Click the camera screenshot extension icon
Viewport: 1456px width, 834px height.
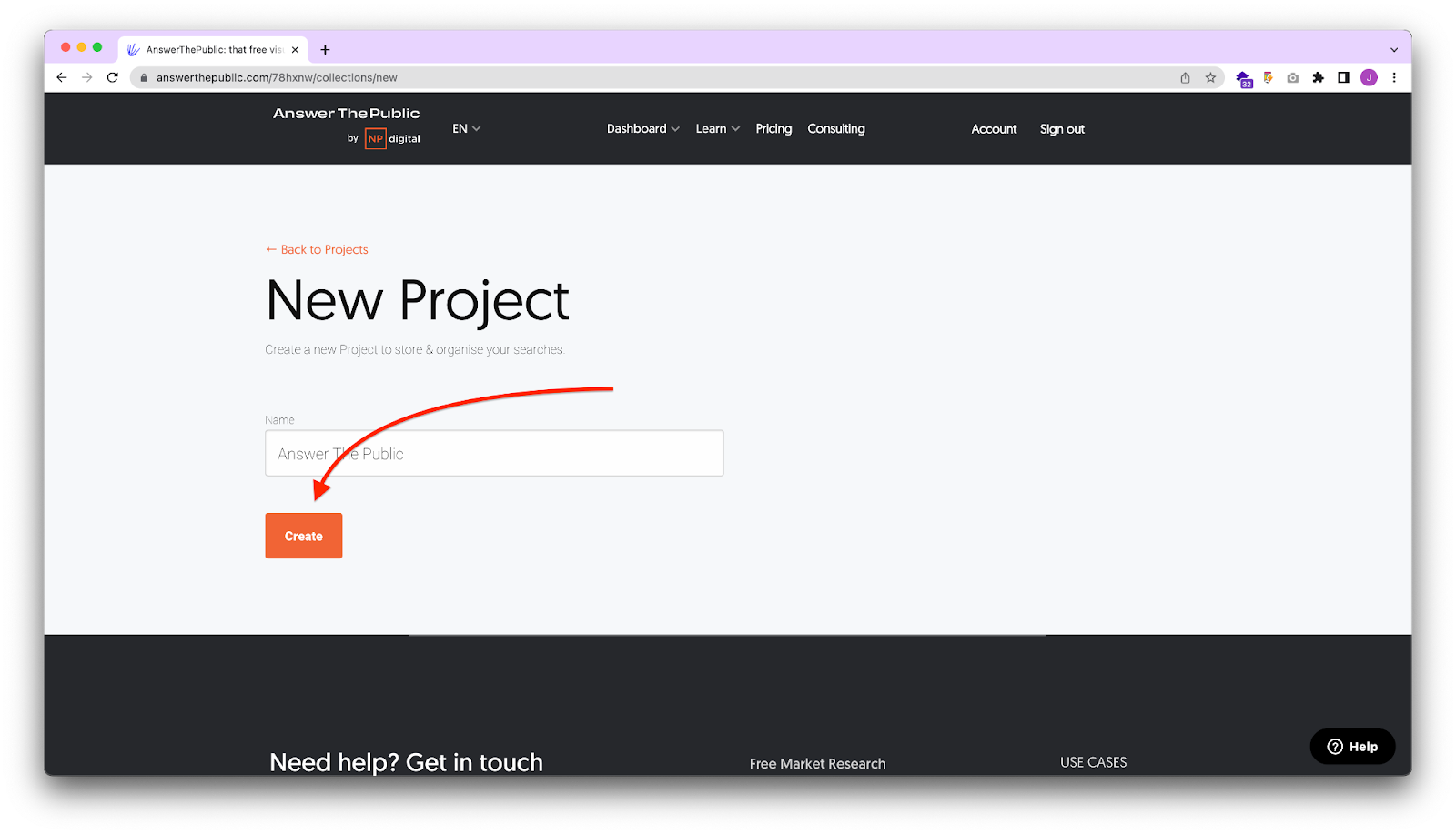click(x=1293, y=78)
